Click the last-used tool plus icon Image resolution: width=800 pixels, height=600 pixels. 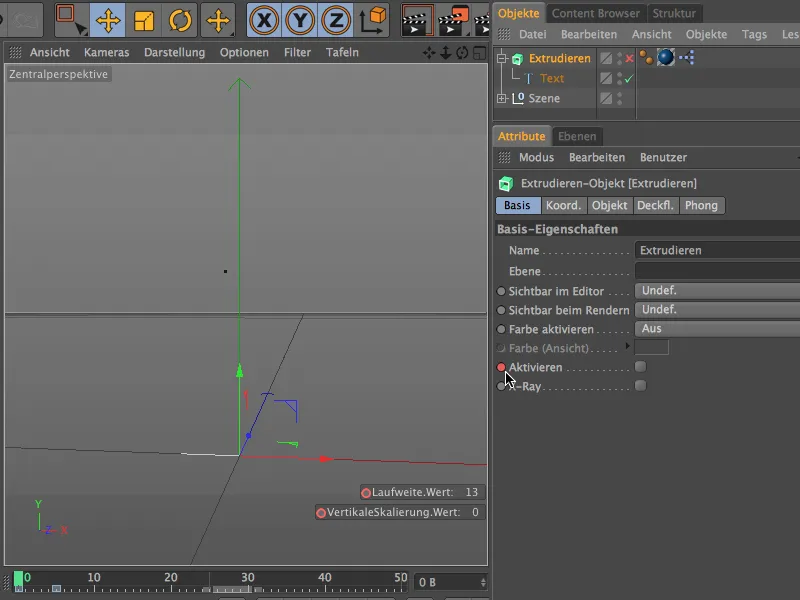(x=218, y=20)
